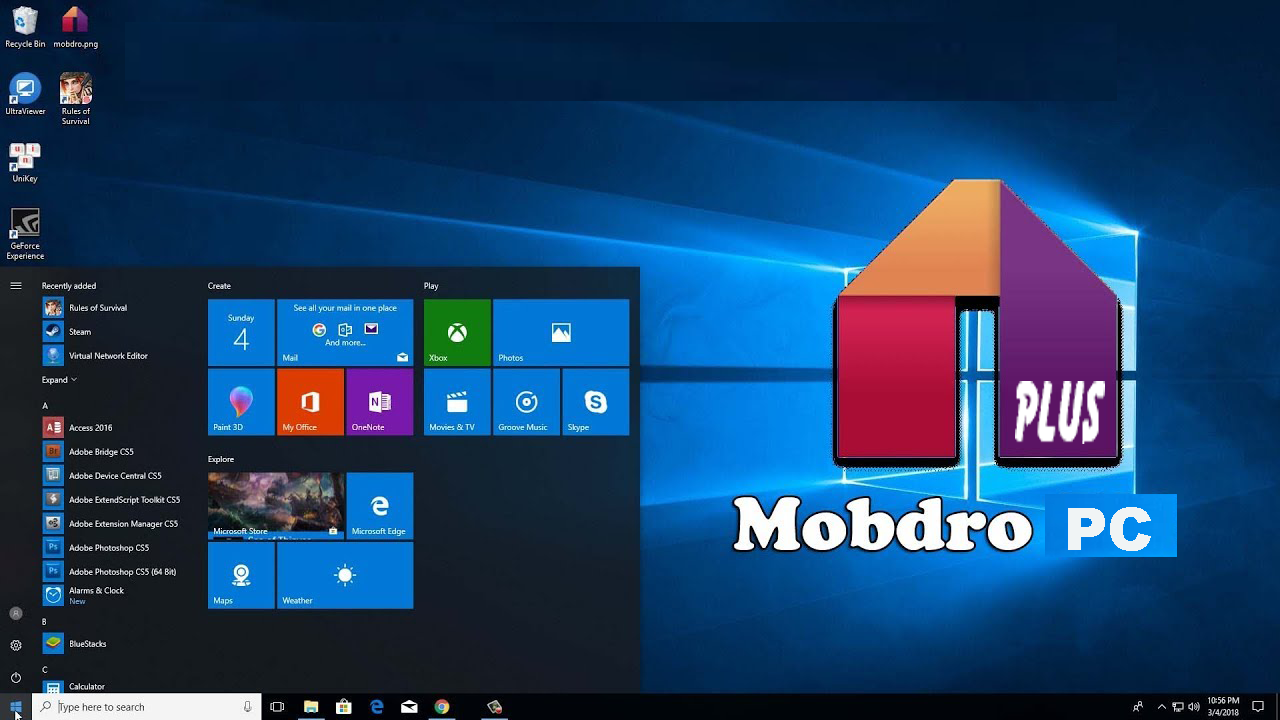Show hidden tray icons chevron

1160,707
